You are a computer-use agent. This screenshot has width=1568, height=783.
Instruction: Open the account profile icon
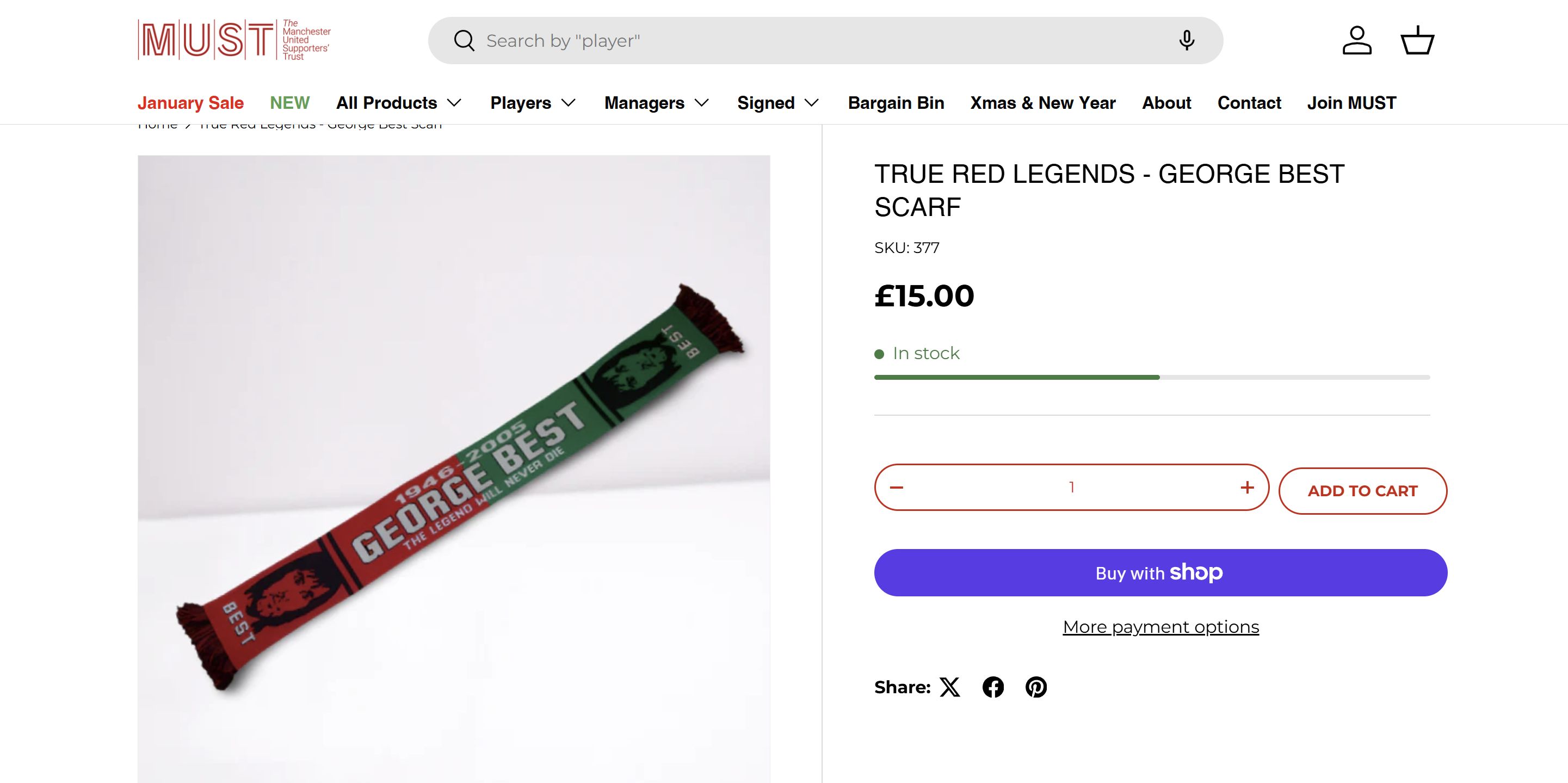pos(1357,41)
